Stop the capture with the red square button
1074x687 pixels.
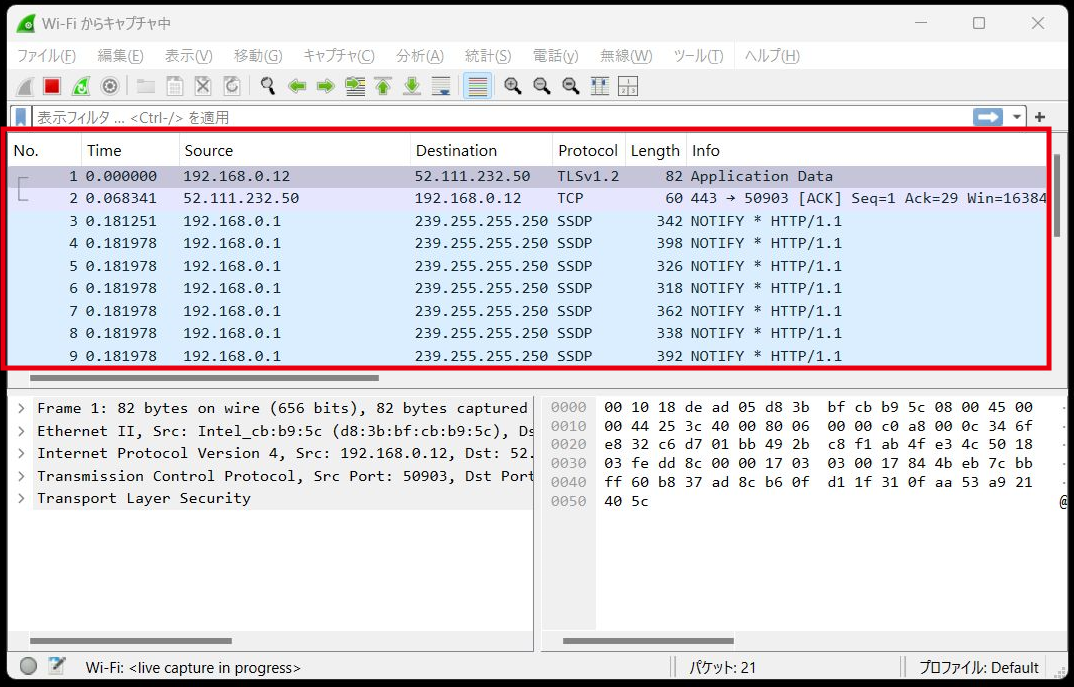pyautogui.click(x=52, y=86)
